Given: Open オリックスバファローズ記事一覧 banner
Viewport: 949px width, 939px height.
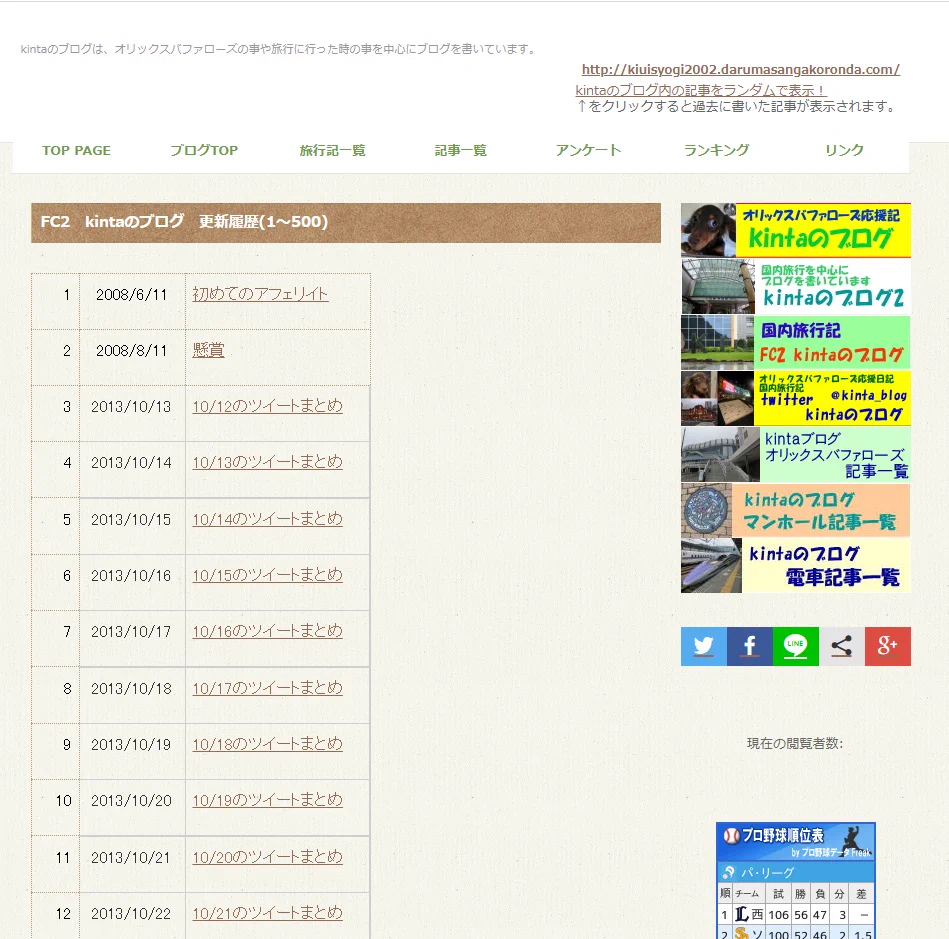Looking at the screenshot, I should click(795, 454).
